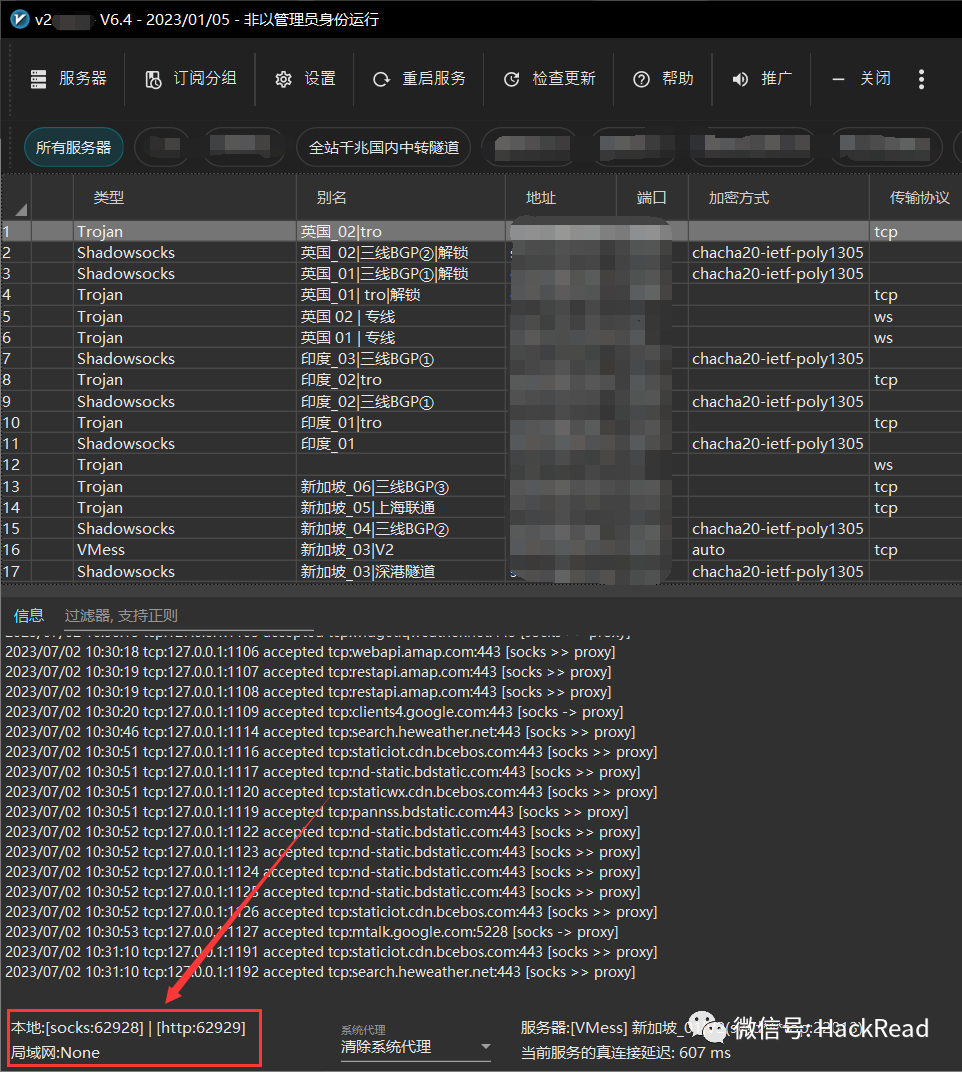
Task: Click the 帮助 question mark icon
Action: (x=641, y=80)
